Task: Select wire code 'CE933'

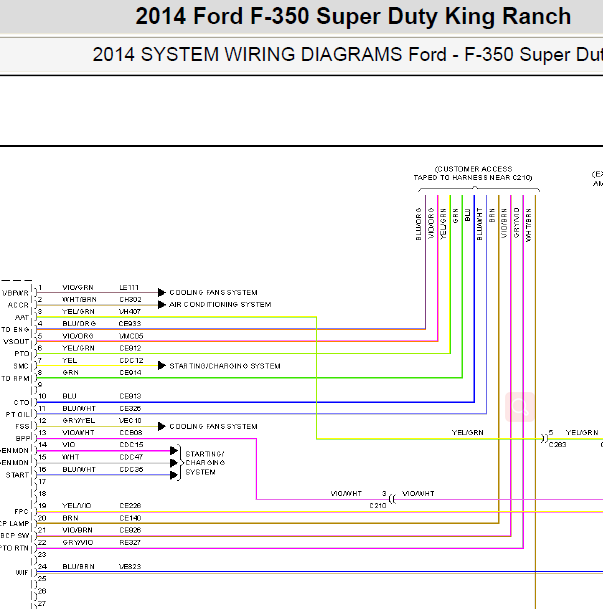Action: [x=130, y=324]
